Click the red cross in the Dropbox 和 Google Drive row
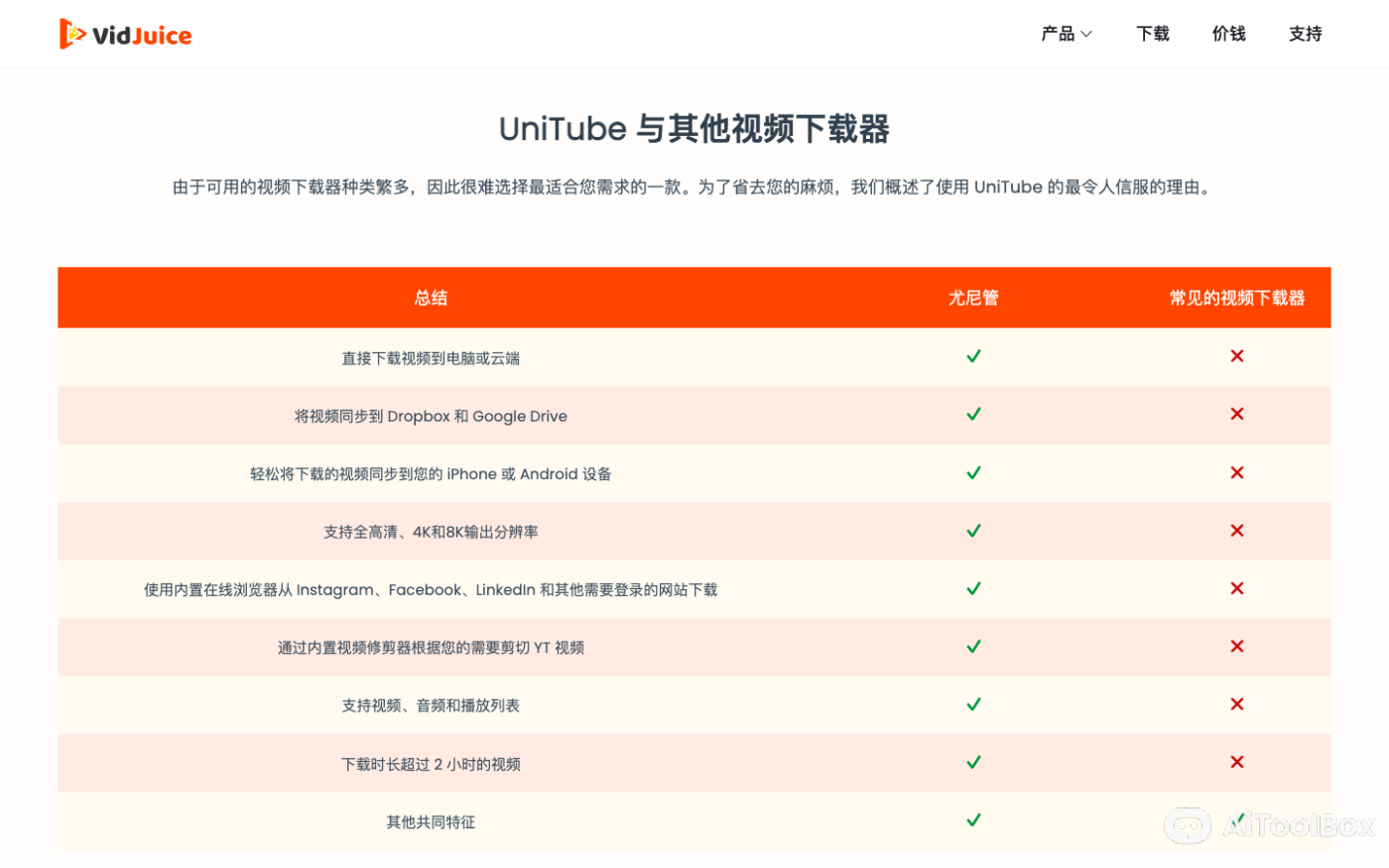 (x=1237, y=414)
